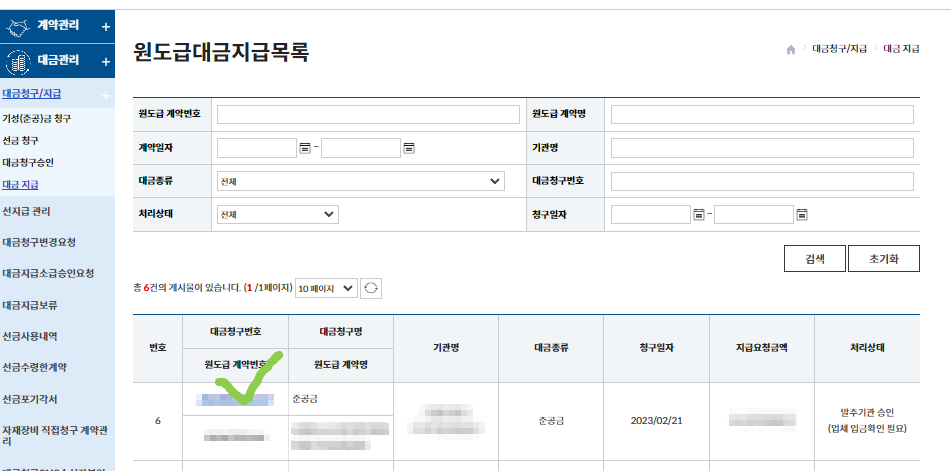Click the 대금종류 column header in the table
The image size is (951, 471).
551,348
